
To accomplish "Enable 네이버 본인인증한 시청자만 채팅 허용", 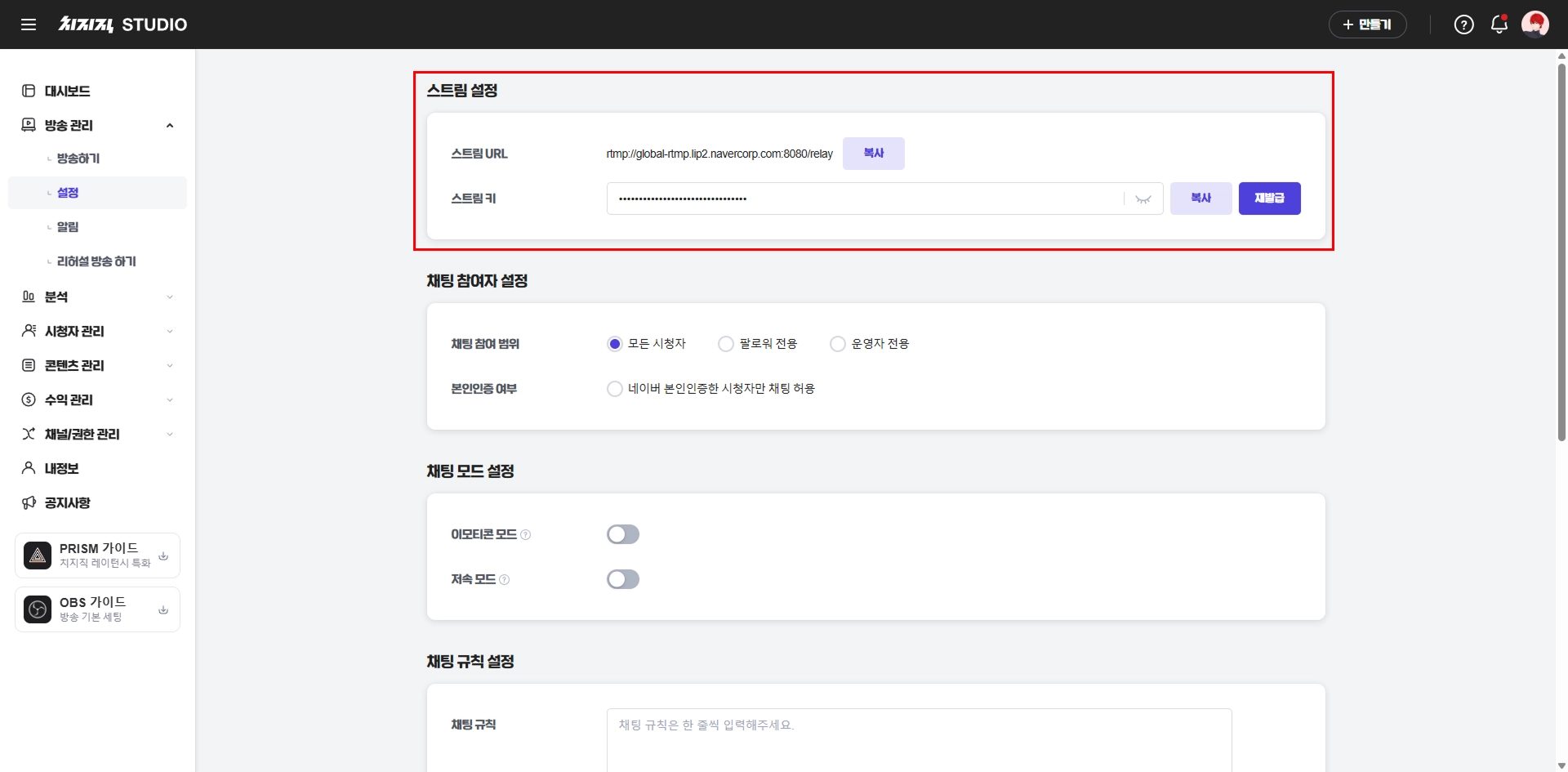I will coord(615,389).
